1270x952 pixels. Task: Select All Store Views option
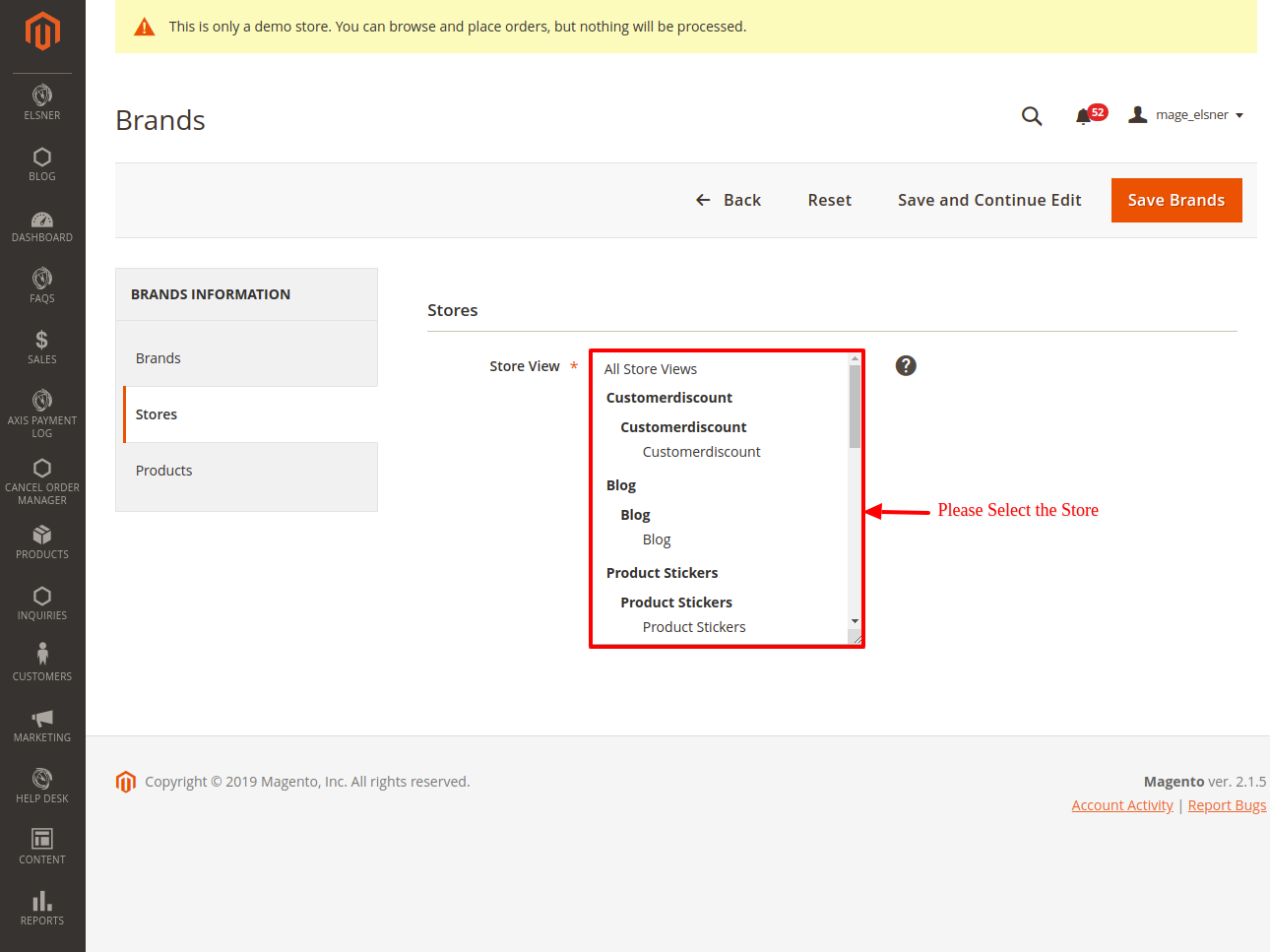651,369
